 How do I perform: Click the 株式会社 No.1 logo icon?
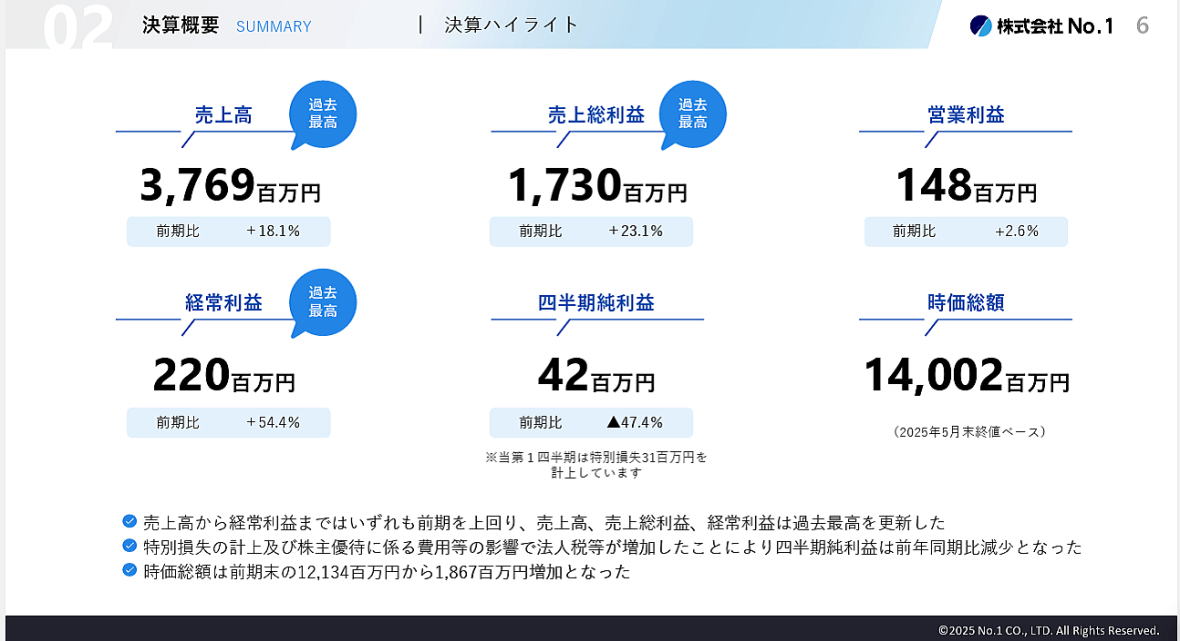980,26
